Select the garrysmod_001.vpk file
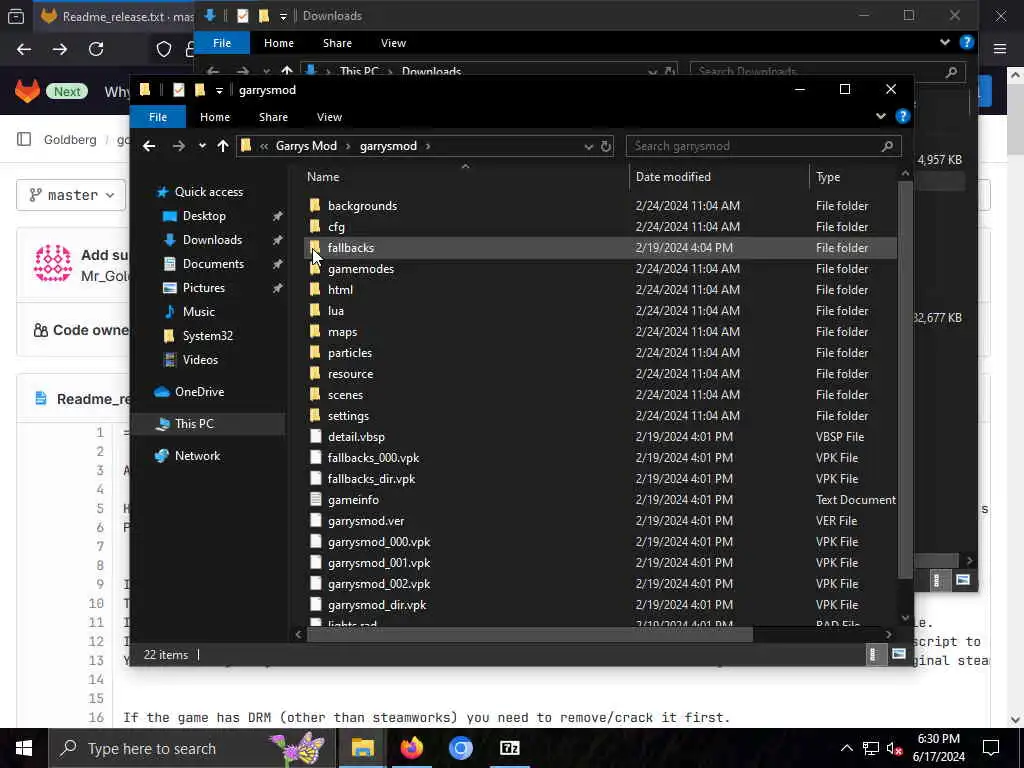This screenshot has height=768, width=1024. [379, 563]
